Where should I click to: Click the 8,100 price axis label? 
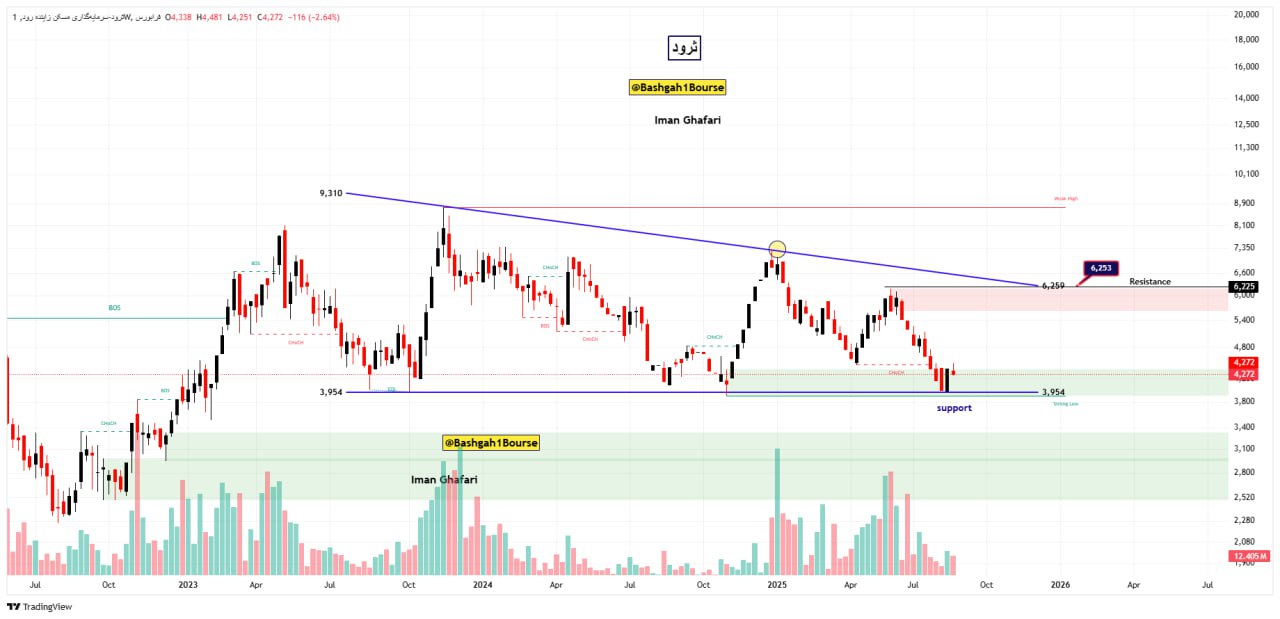(1244, 225)
